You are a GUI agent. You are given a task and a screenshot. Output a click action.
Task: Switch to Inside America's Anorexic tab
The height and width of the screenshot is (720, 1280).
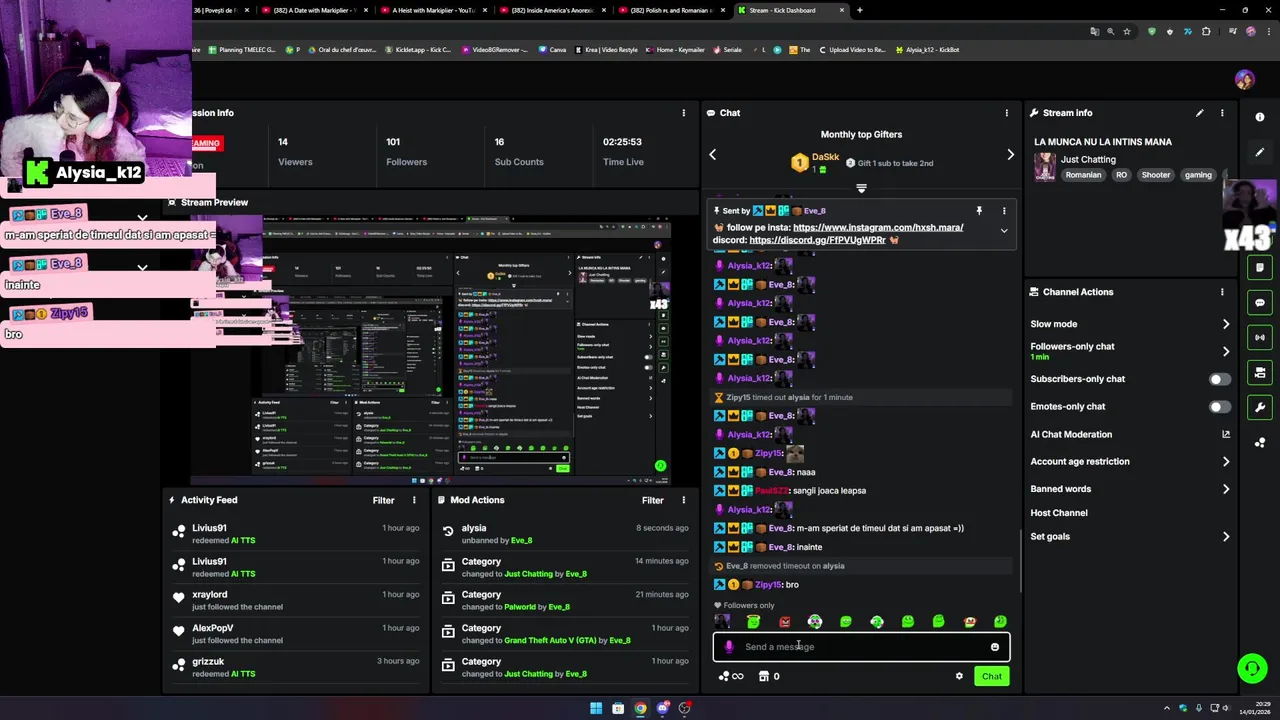coord(552,10)
